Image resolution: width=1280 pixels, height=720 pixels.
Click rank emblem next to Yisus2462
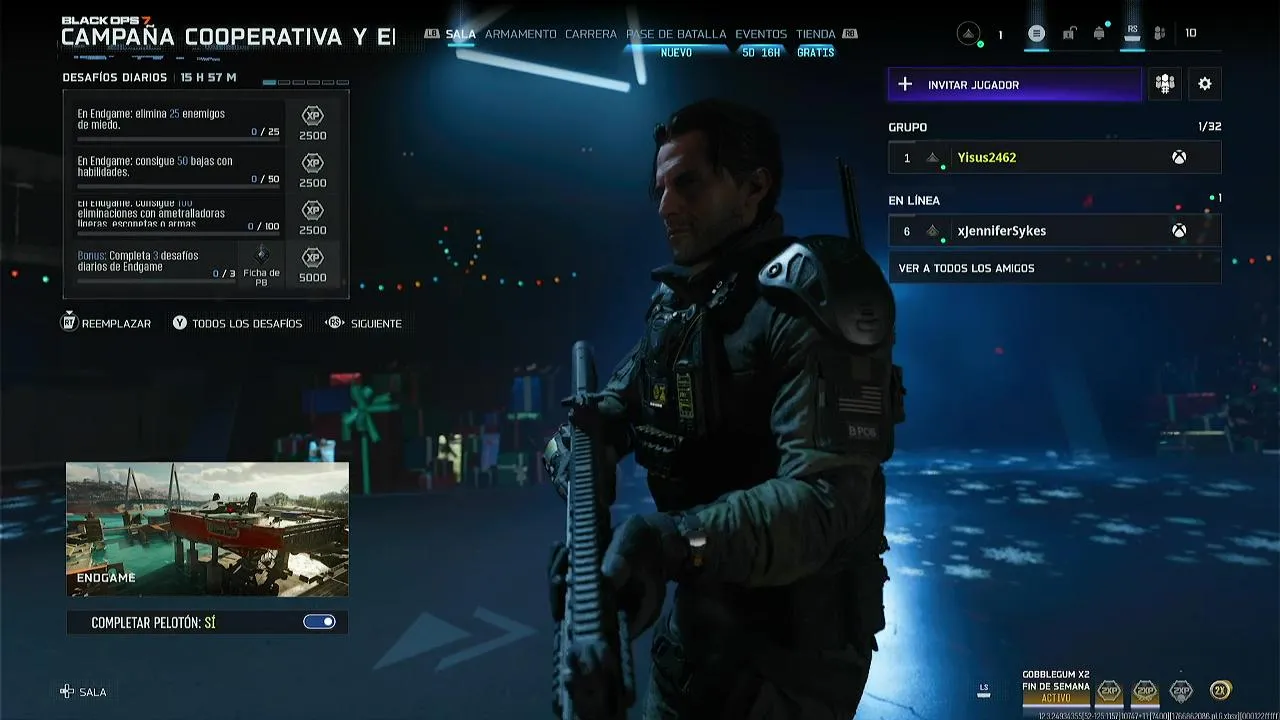pos(933,157)
